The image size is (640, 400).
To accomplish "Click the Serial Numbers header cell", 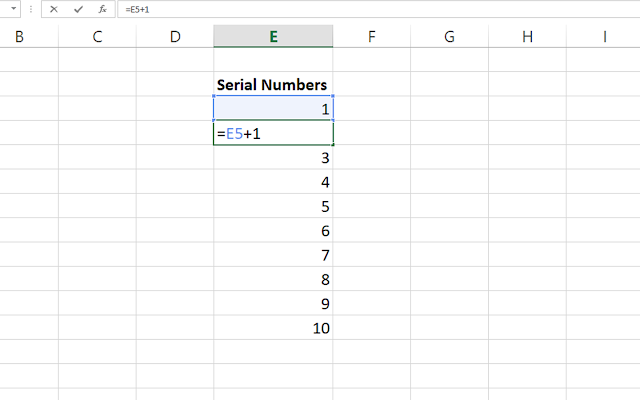I will [x=273, y=84].
